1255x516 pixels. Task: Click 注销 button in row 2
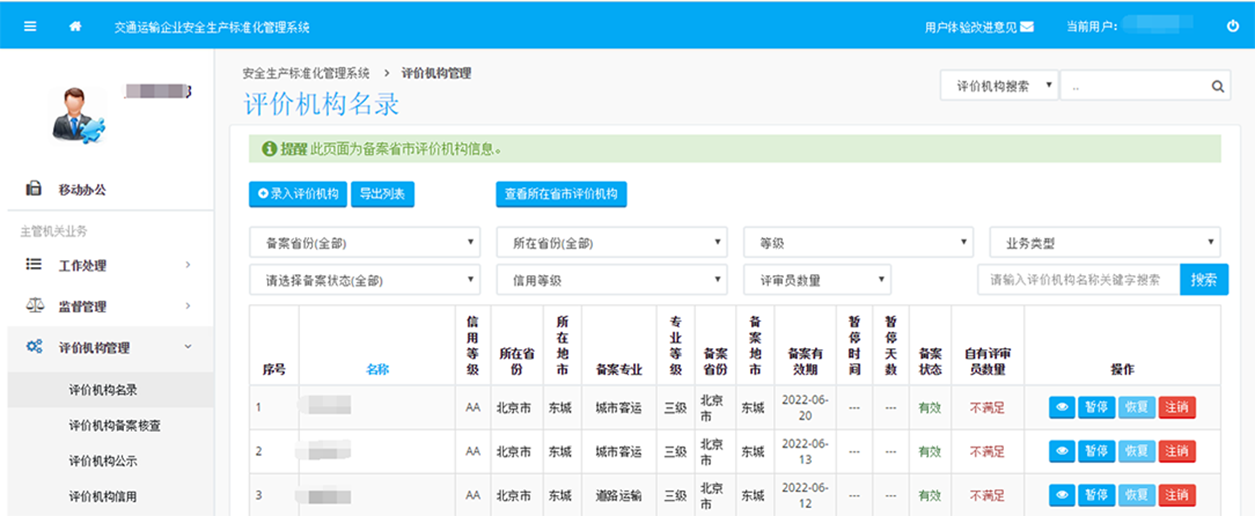pyautogui.click(x=1177, y=452)
